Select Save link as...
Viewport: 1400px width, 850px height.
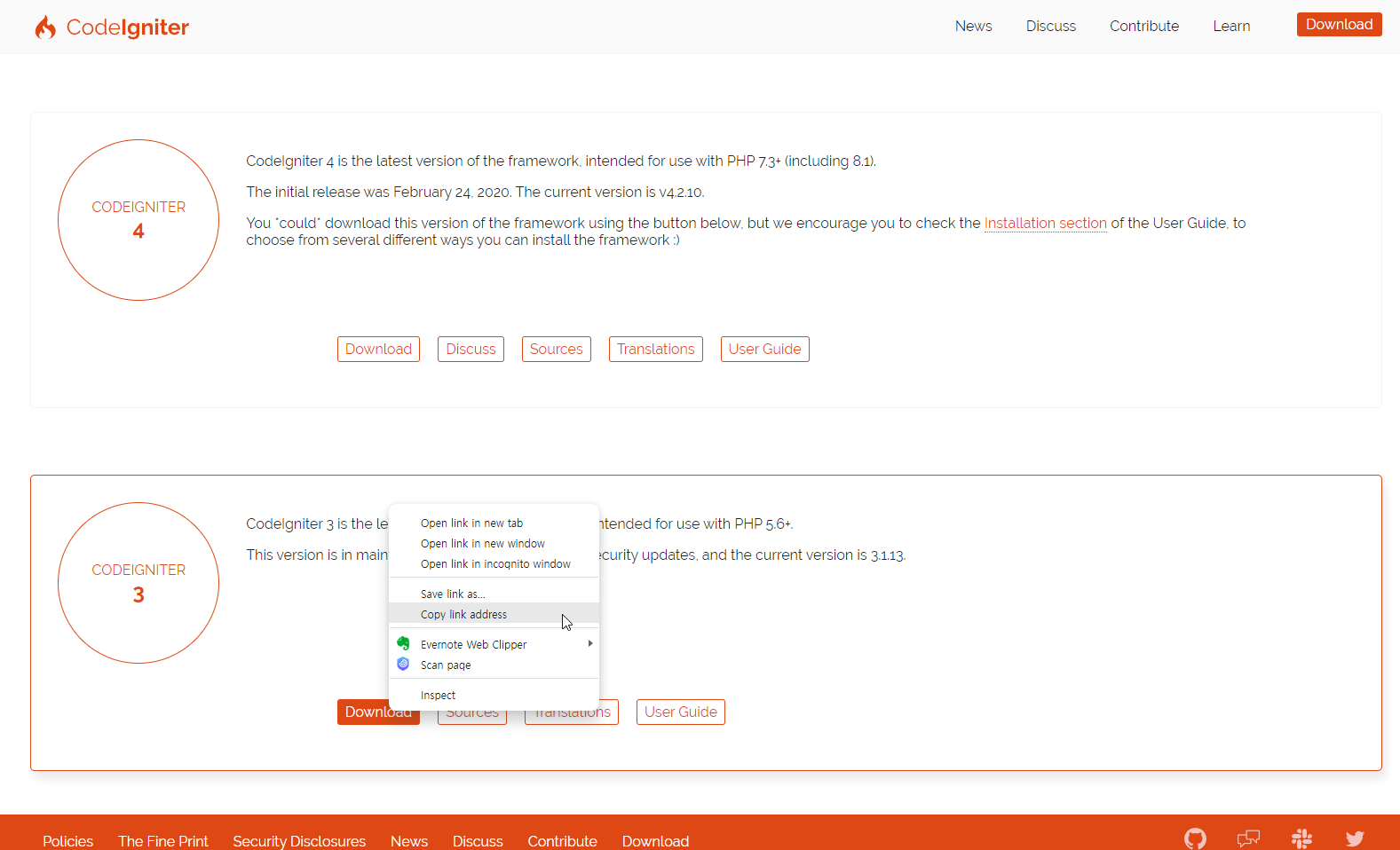[x=494, y=594]
